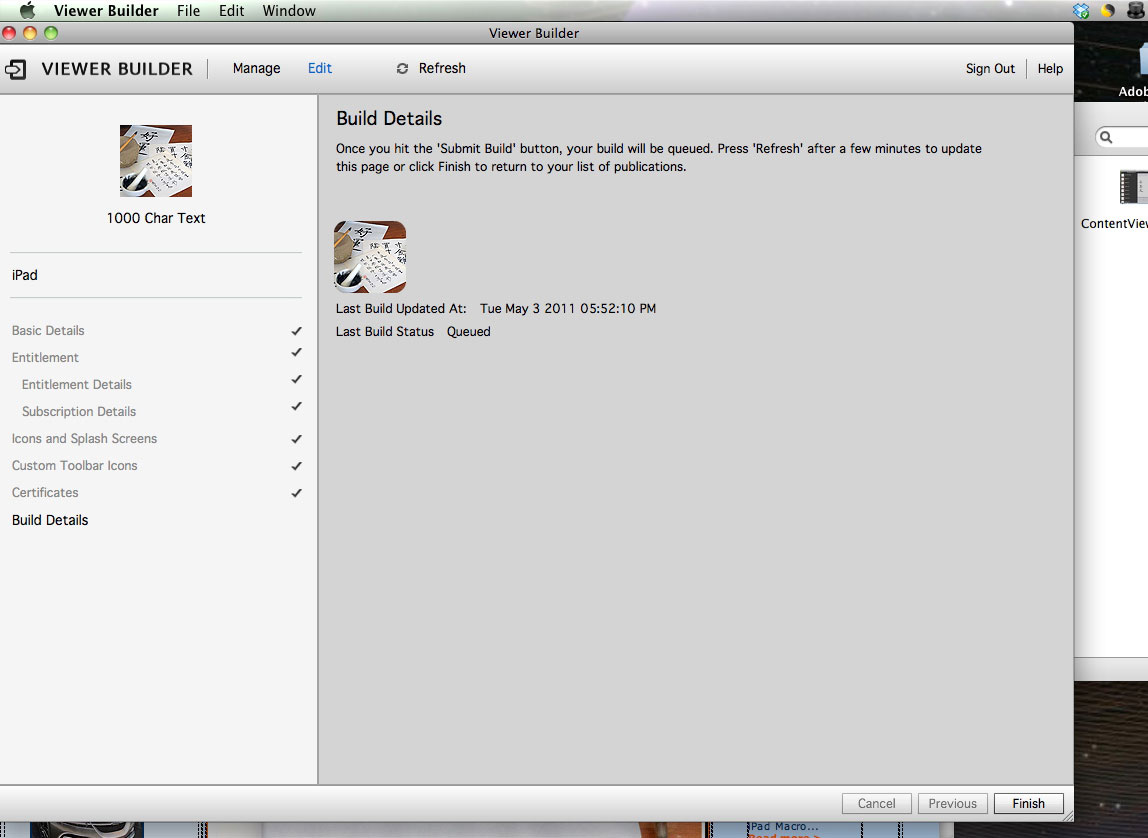This screenshot has height=838, width=1148.
Task: Open Subscription Details step
Action: click(x=79, y=412)
